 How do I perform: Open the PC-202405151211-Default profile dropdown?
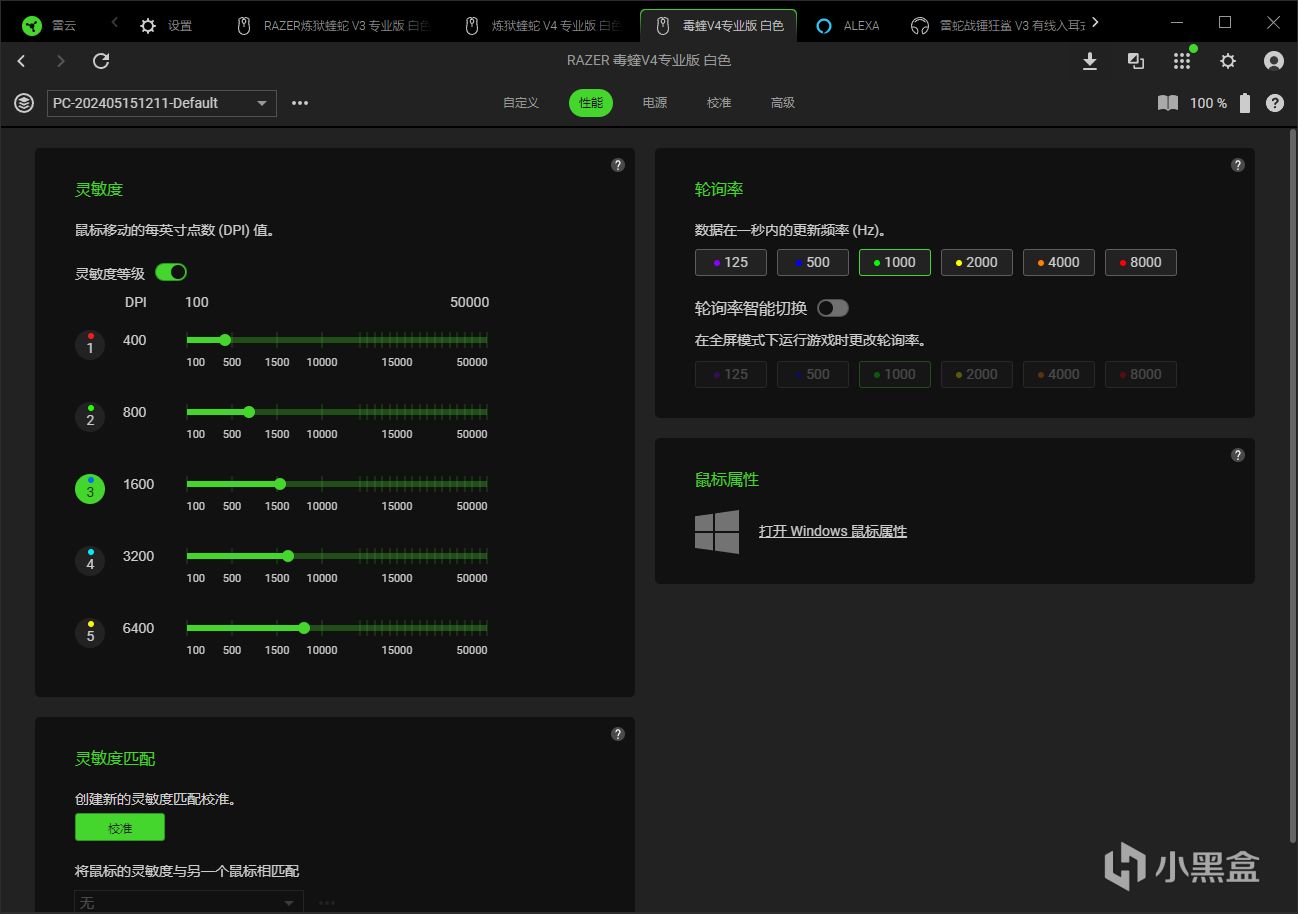click(x=162, y=103)
